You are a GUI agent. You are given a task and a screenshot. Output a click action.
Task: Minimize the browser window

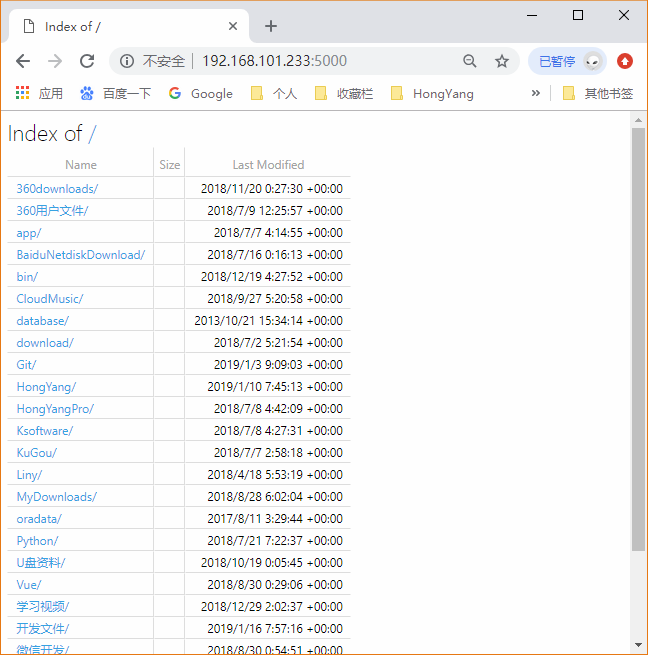(532, 15)
